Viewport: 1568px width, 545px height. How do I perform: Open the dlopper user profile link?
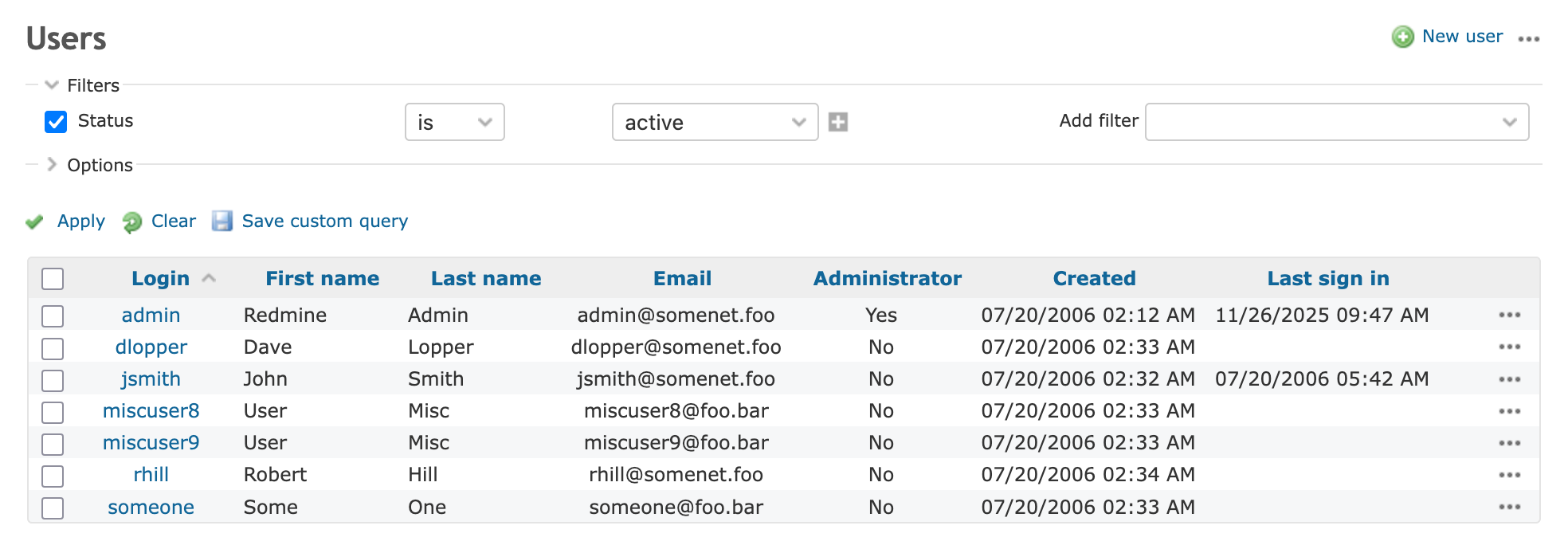[151, 347]
